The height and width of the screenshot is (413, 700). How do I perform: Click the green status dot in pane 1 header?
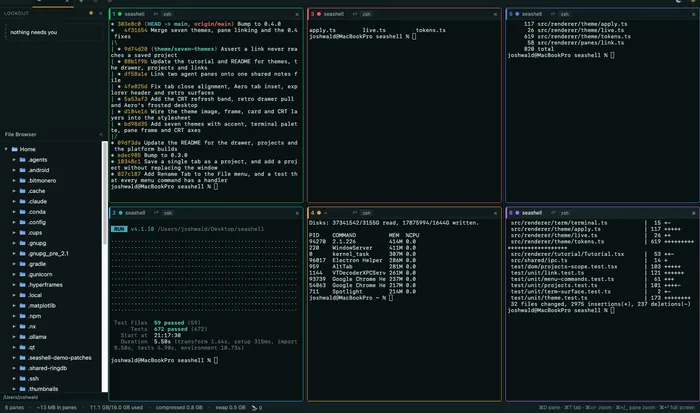tap(120, 14)
